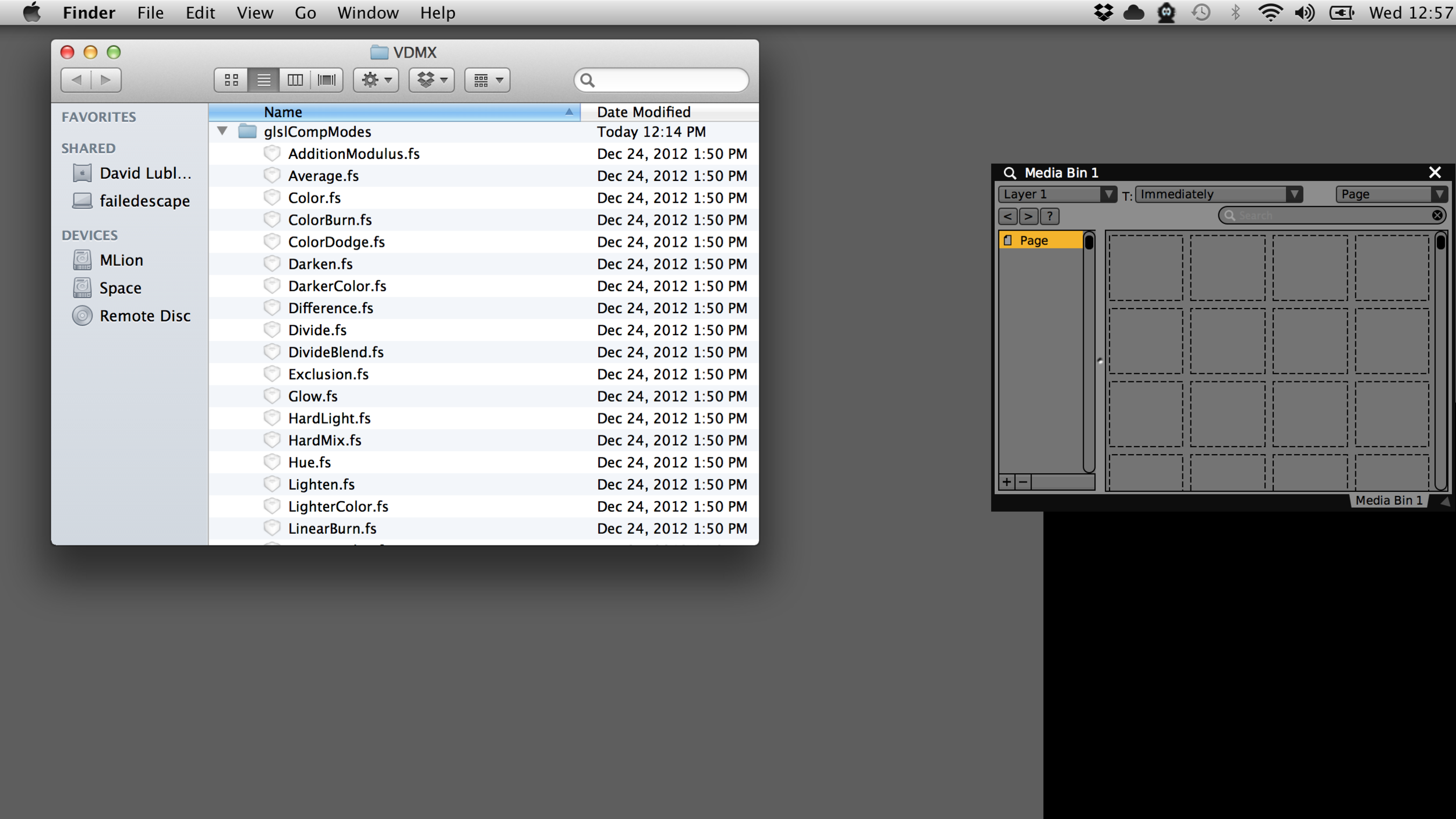Screen dimensions: 1456x819
Task: Open the MLion drive in sidebar
Action: [108, 260]
